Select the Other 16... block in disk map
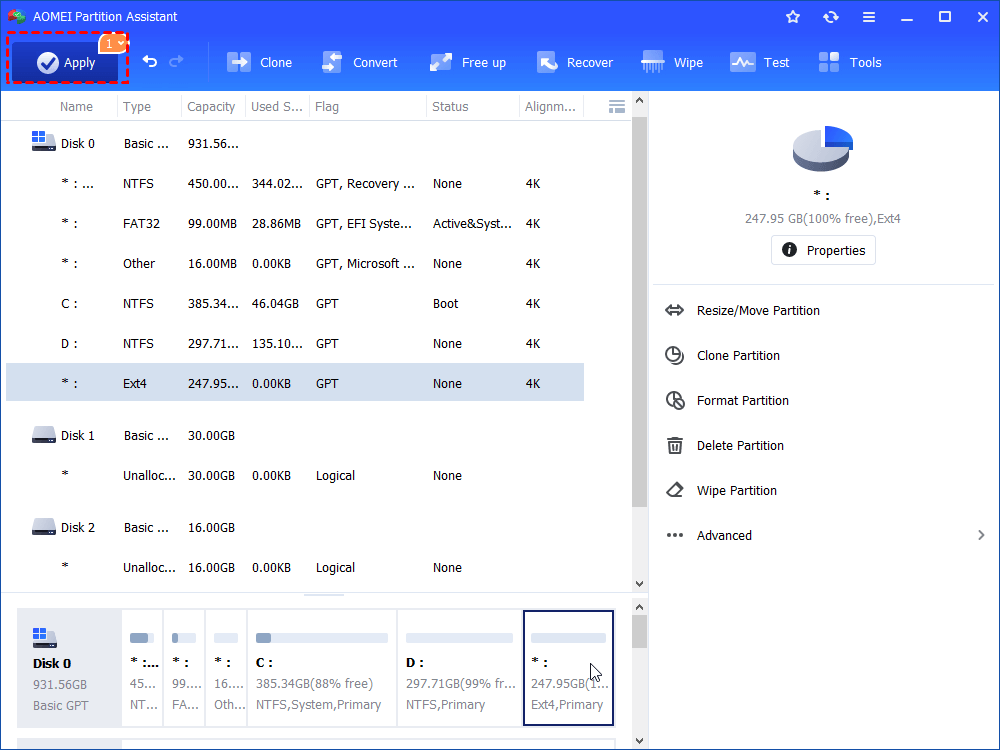The image size is (1000, 750). point(226,668)
